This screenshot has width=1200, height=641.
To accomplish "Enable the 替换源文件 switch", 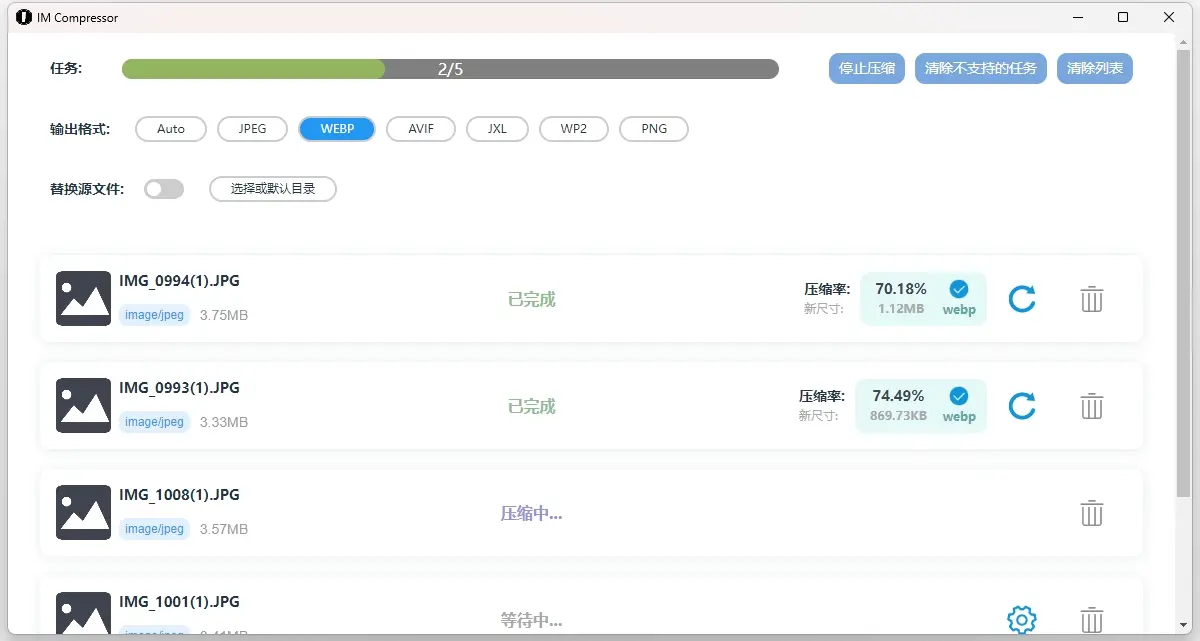I will coord(163,188).
